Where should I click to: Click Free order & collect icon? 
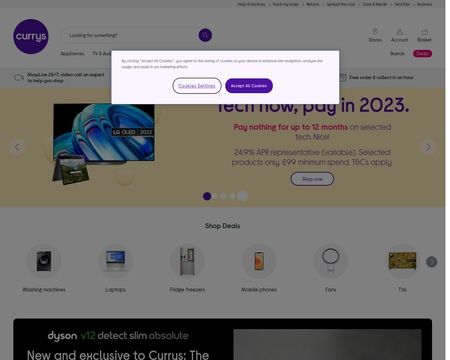pyautogui.click(x=343, y=78)
